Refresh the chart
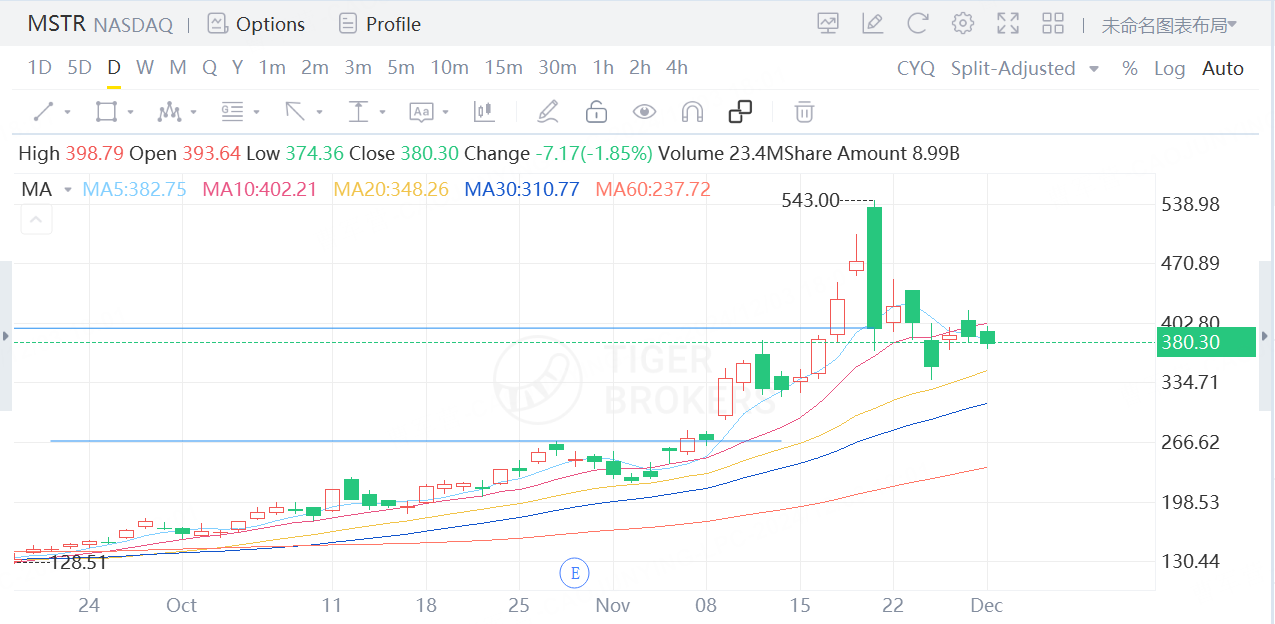 coord(918,24)
